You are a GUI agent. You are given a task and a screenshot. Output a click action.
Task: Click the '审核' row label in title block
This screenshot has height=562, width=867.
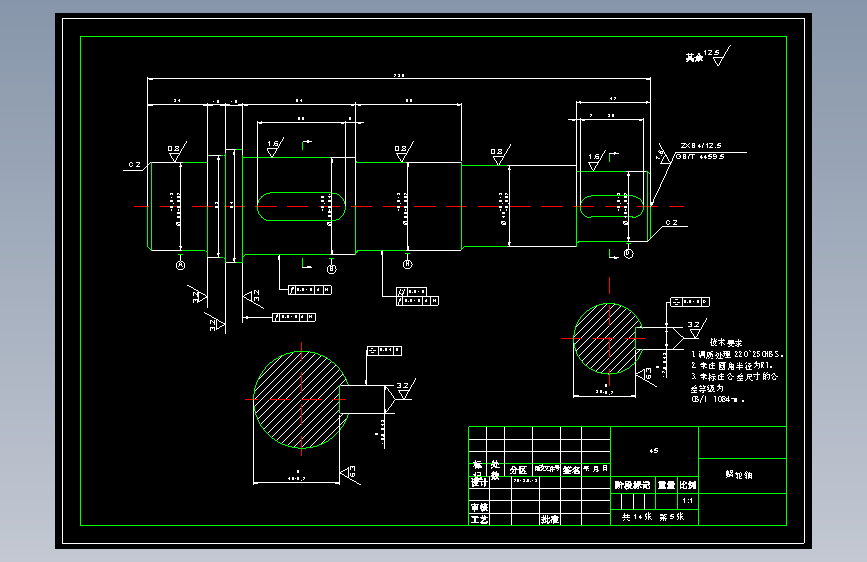tap(479, 507)
